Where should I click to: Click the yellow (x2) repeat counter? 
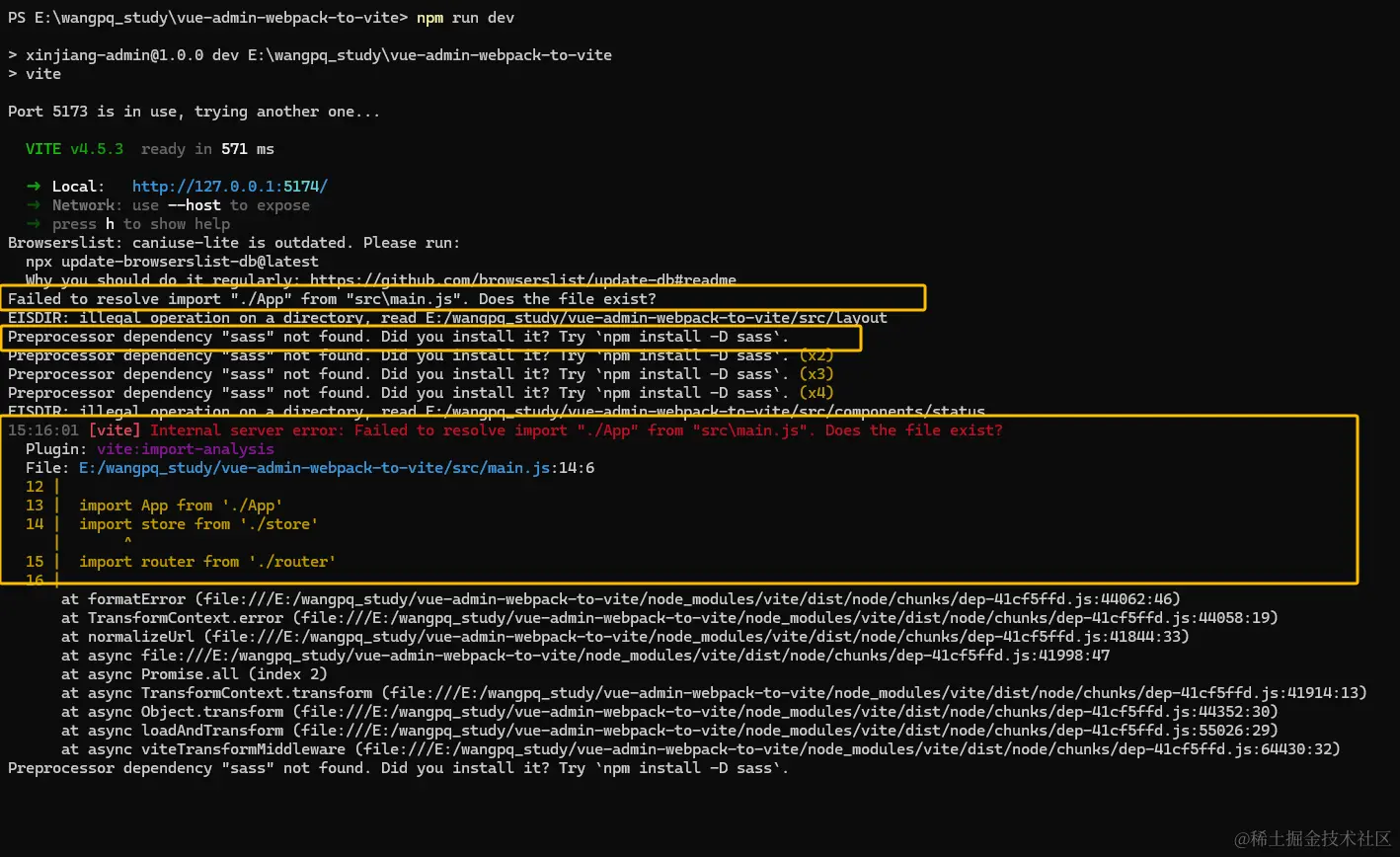817,355
